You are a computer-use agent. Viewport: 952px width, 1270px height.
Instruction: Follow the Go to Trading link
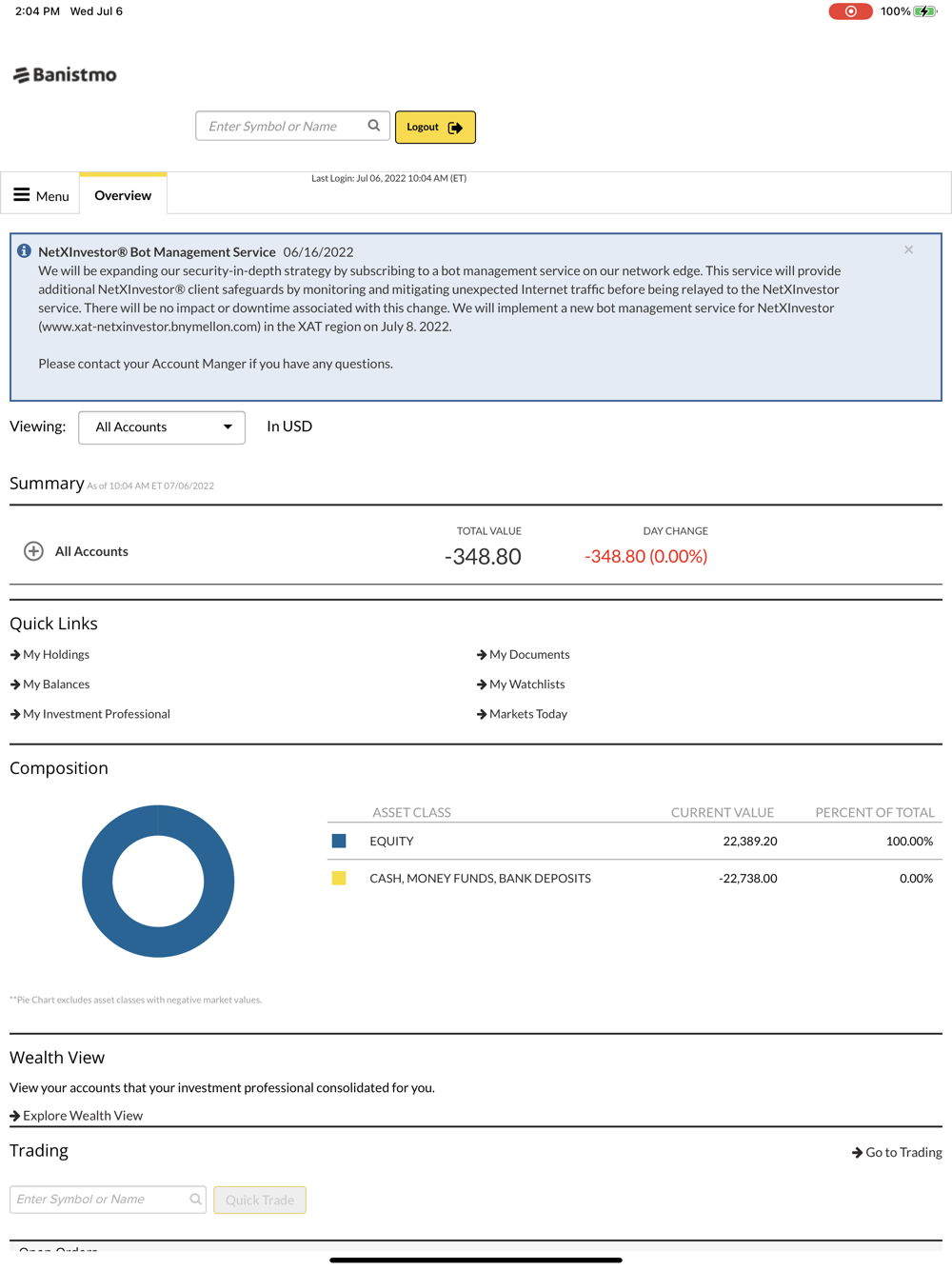coord(897,1152)
